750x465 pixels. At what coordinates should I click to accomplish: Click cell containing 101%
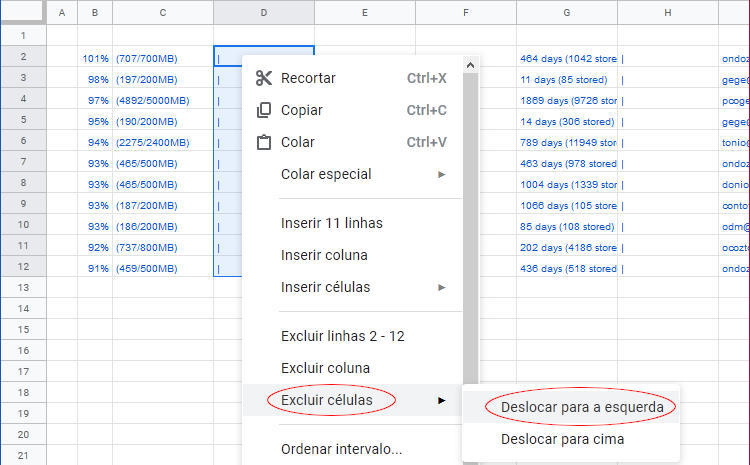pos(95,58)
